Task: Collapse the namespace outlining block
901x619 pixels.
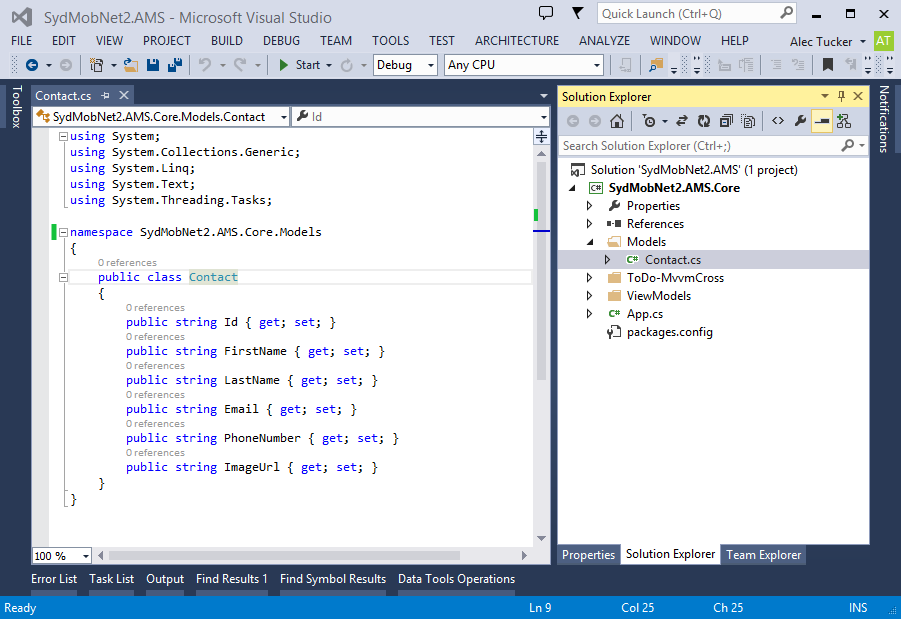Action: (64, 232)
